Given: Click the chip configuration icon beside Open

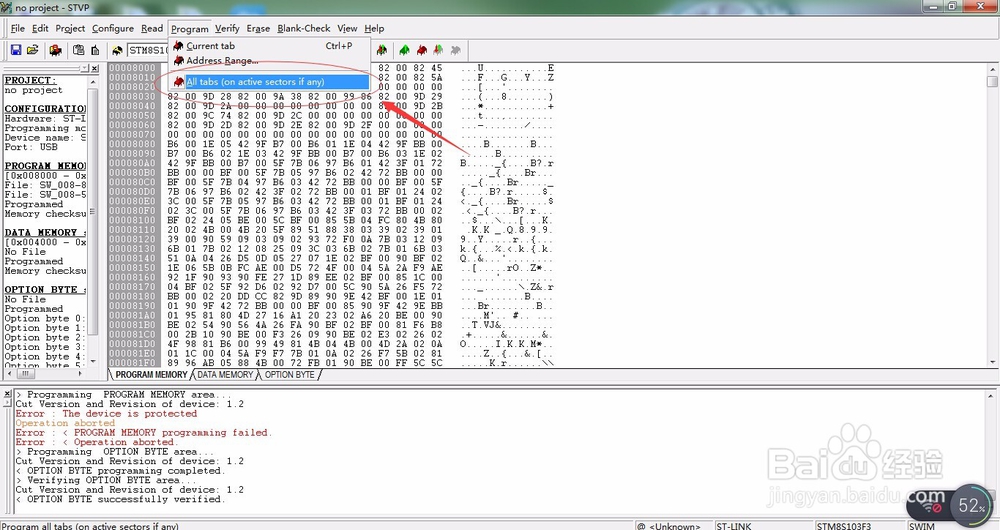Looking at the screenshot, I should pyautogui.click(x=55, y=50).
